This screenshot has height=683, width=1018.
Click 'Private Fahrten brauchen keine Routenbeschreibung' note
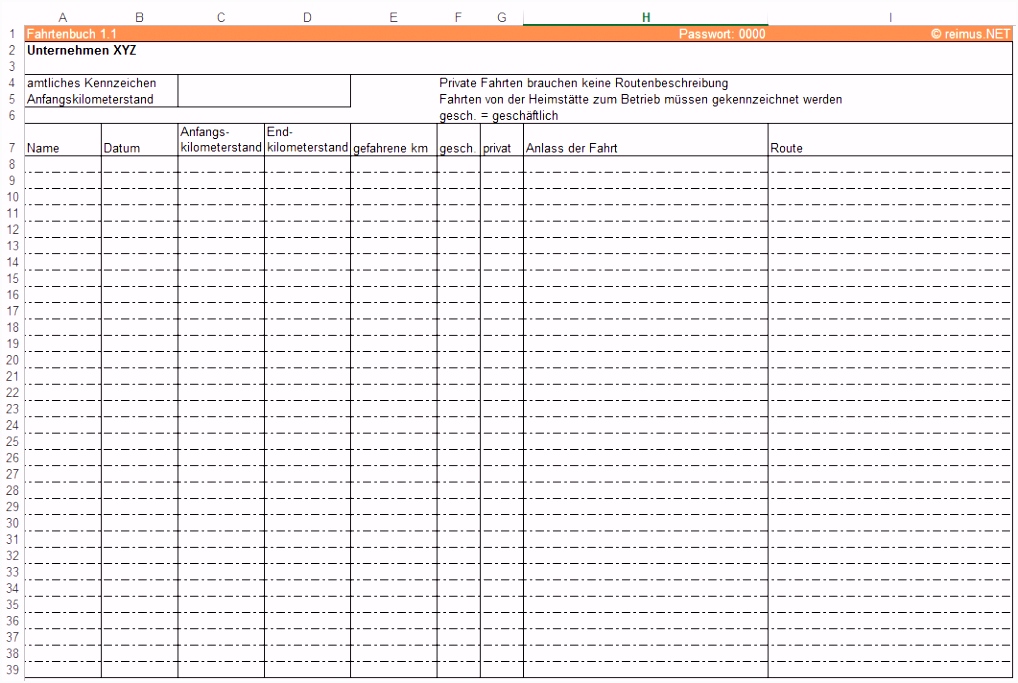[x=584, y=83]
